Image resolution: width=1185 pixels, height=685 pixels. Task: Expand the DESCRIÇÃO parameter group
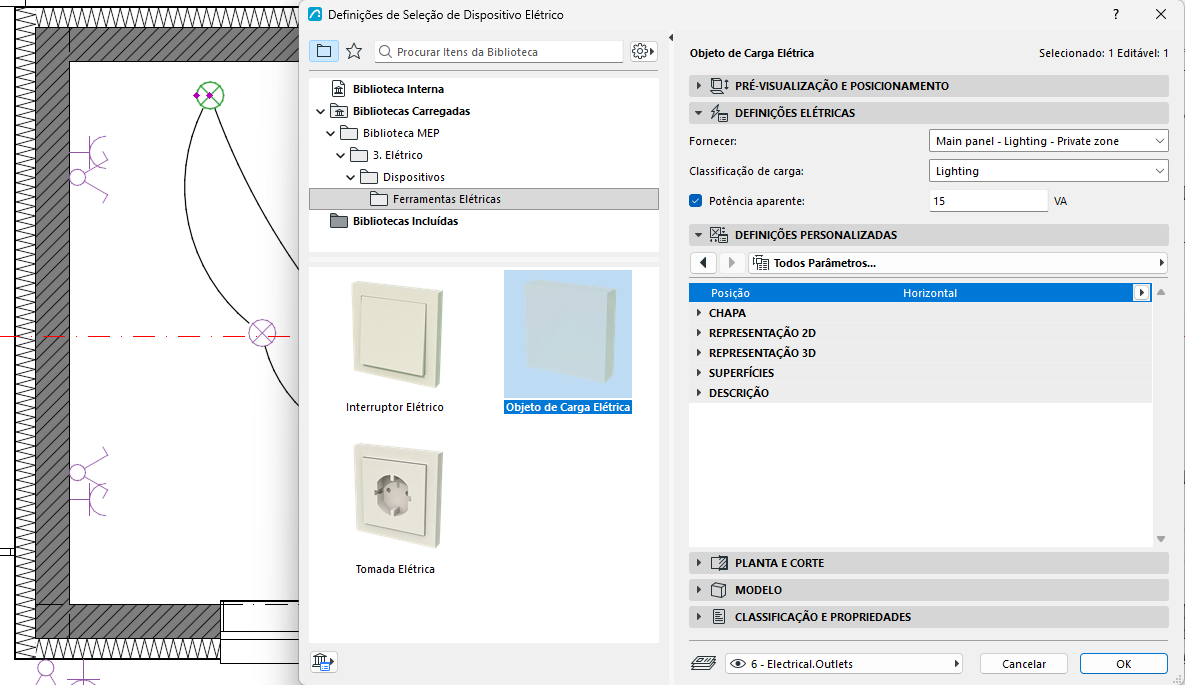tap(698, 393)
